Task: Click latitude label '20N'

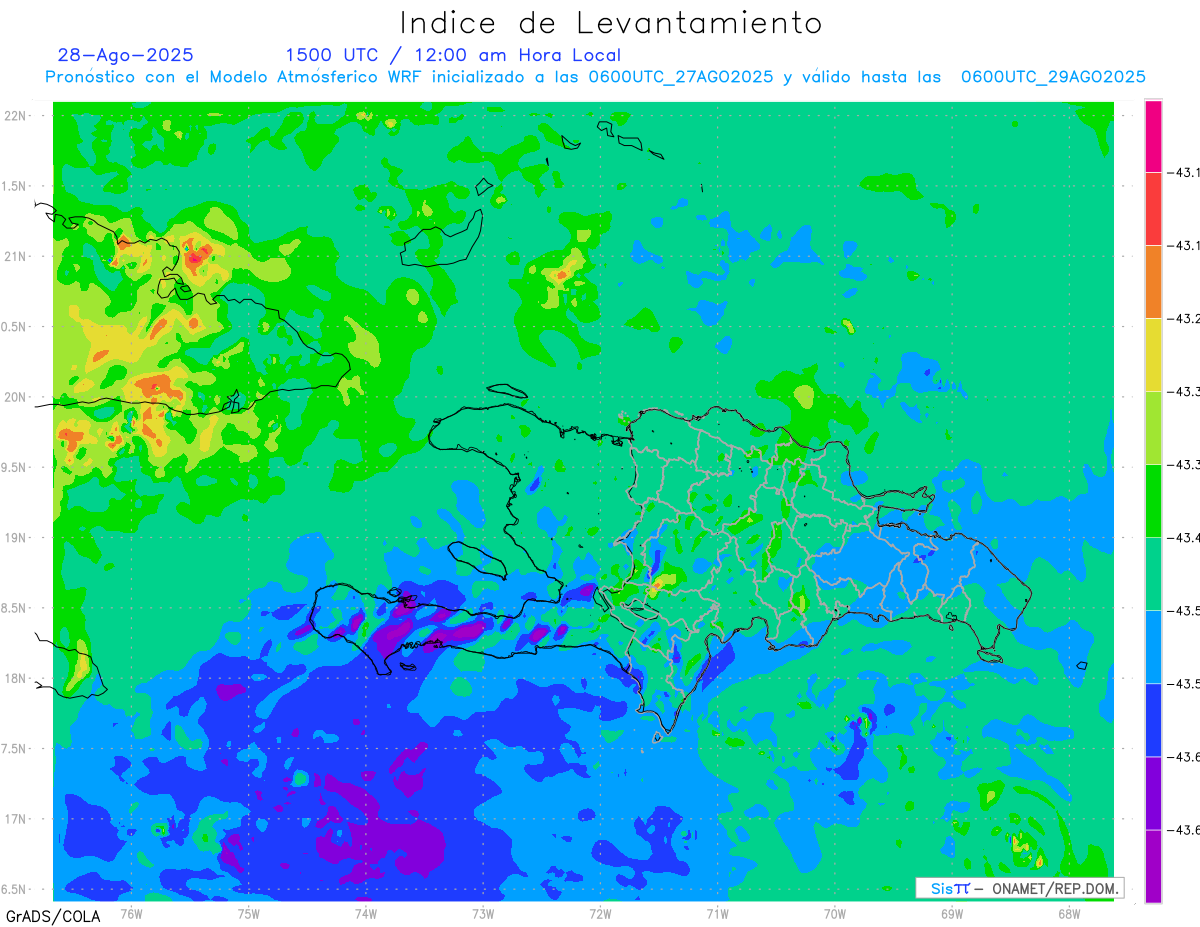Action: coord(16,397)
